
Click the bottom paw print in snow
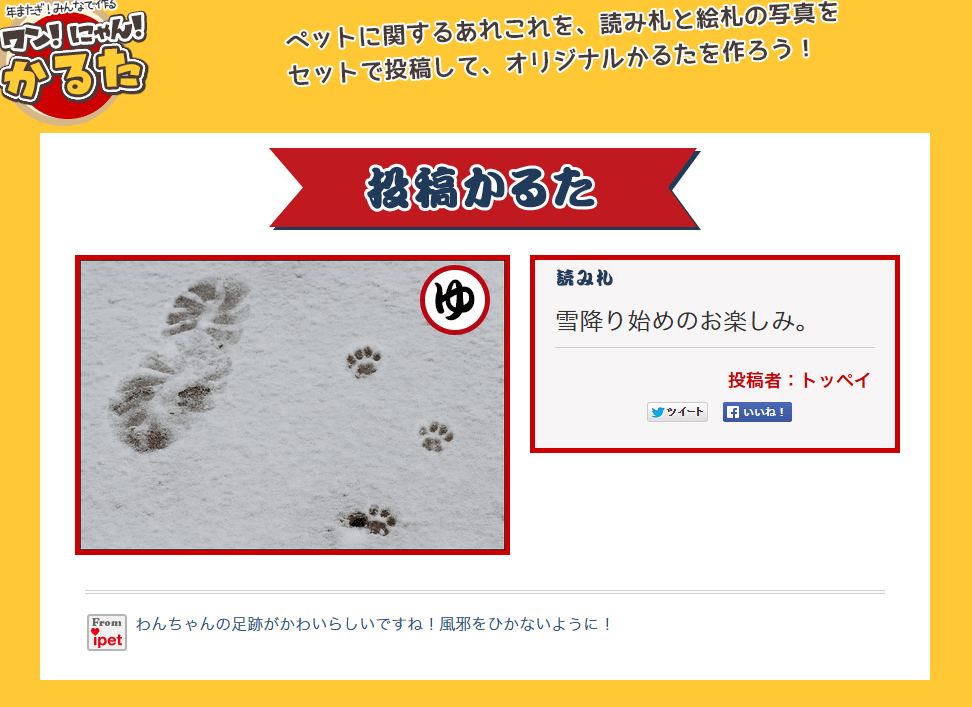(369, 519)
